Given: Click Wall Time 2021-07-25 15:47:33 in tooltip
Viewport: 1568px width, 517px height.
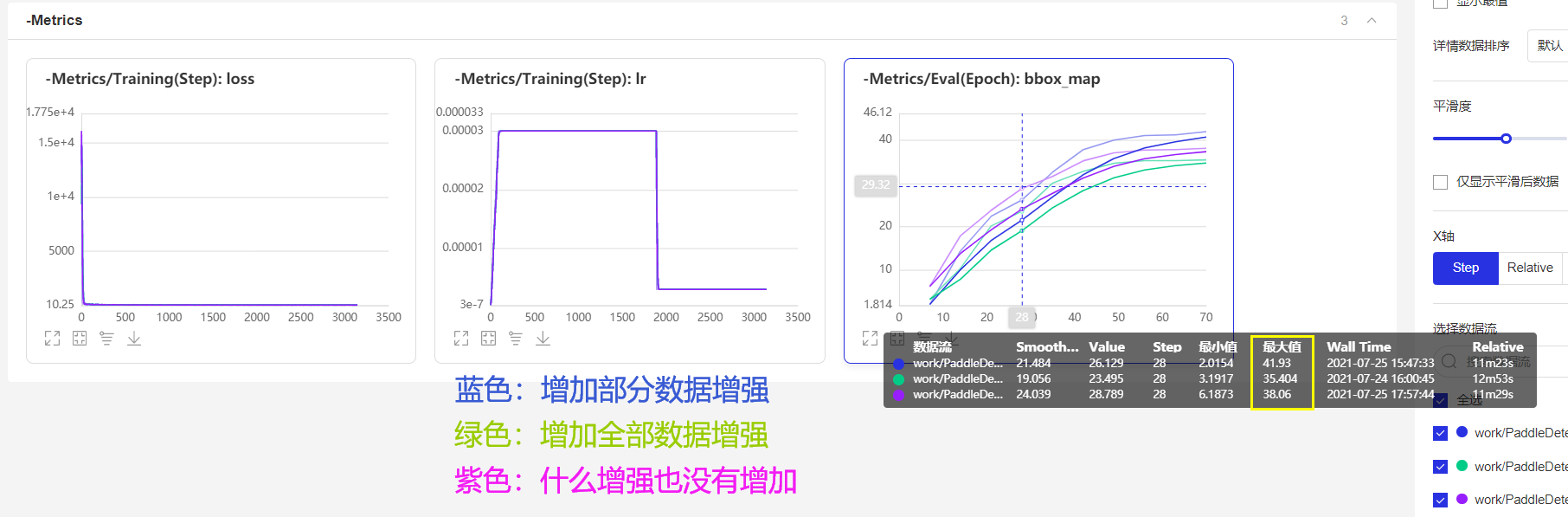Looking at the screenshot, I should 1380,363.
